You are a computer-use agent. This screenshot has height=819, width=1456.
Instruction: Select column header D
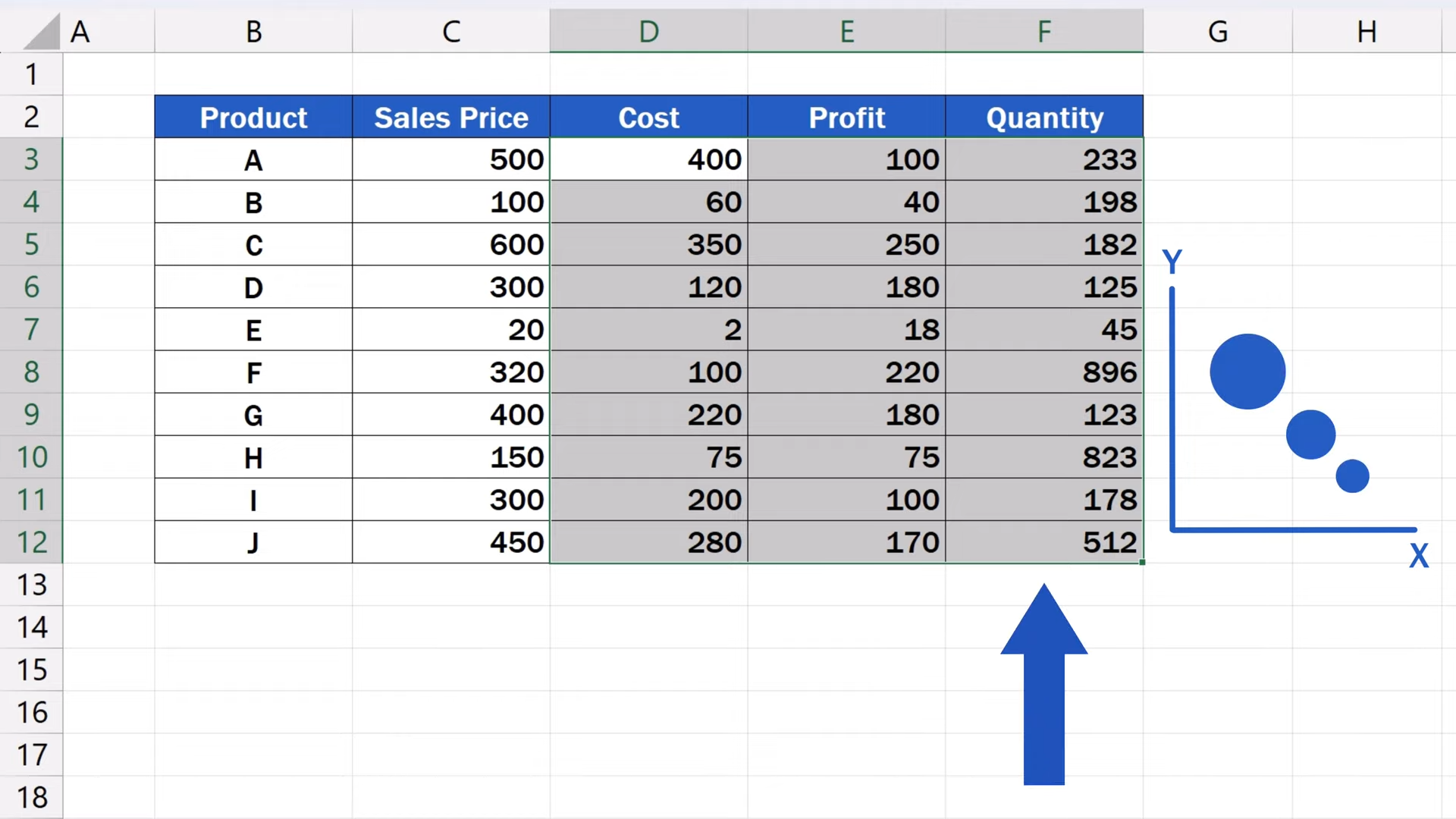tap(648, 32)
